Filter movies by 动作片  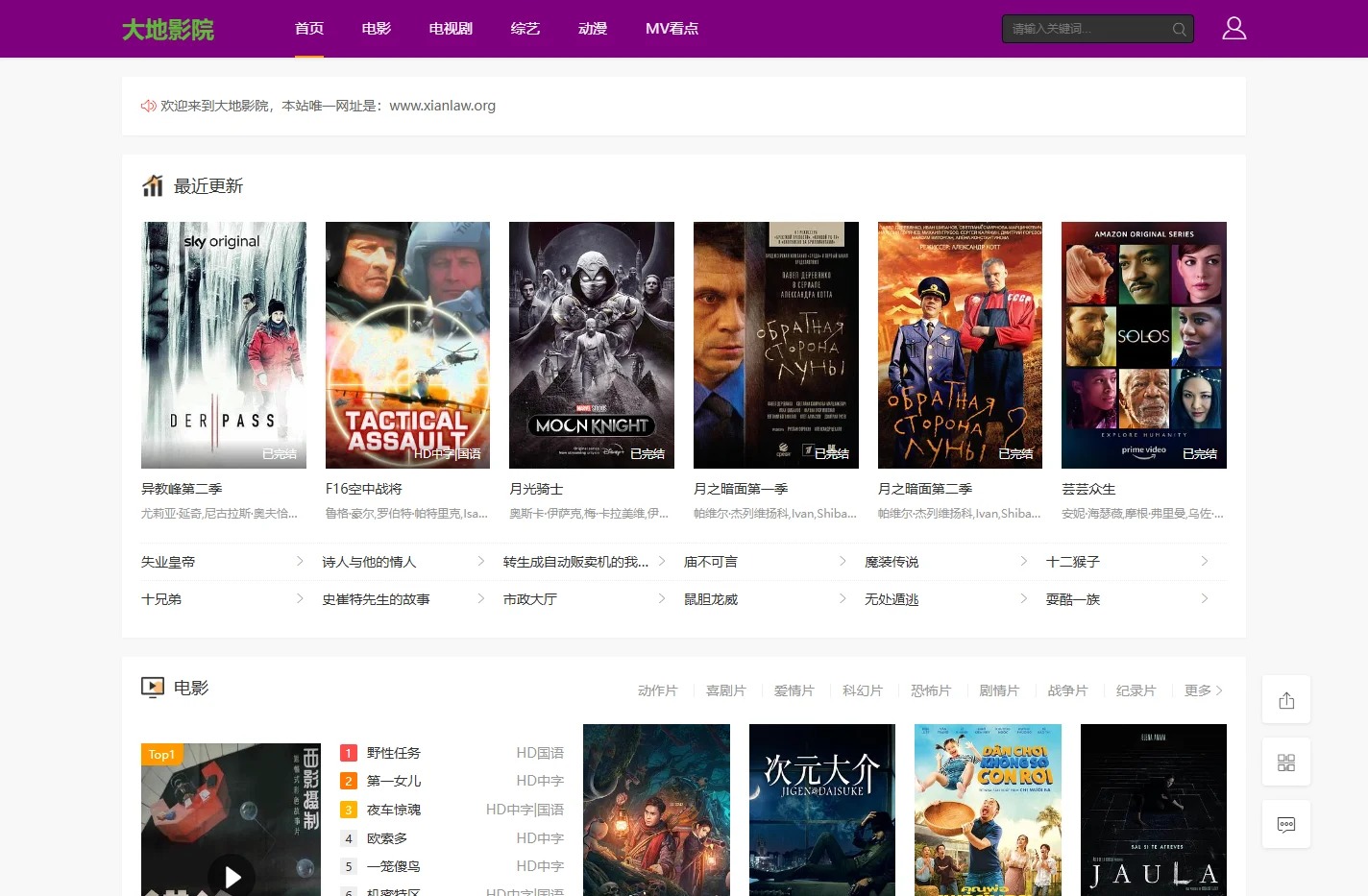tap(658, 690)
